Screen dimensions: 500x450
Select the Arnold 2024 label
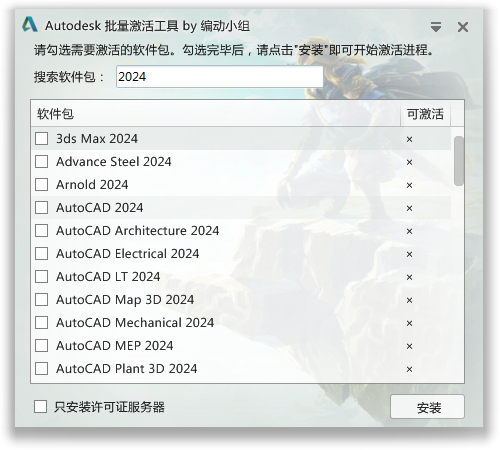pos(92,184)
